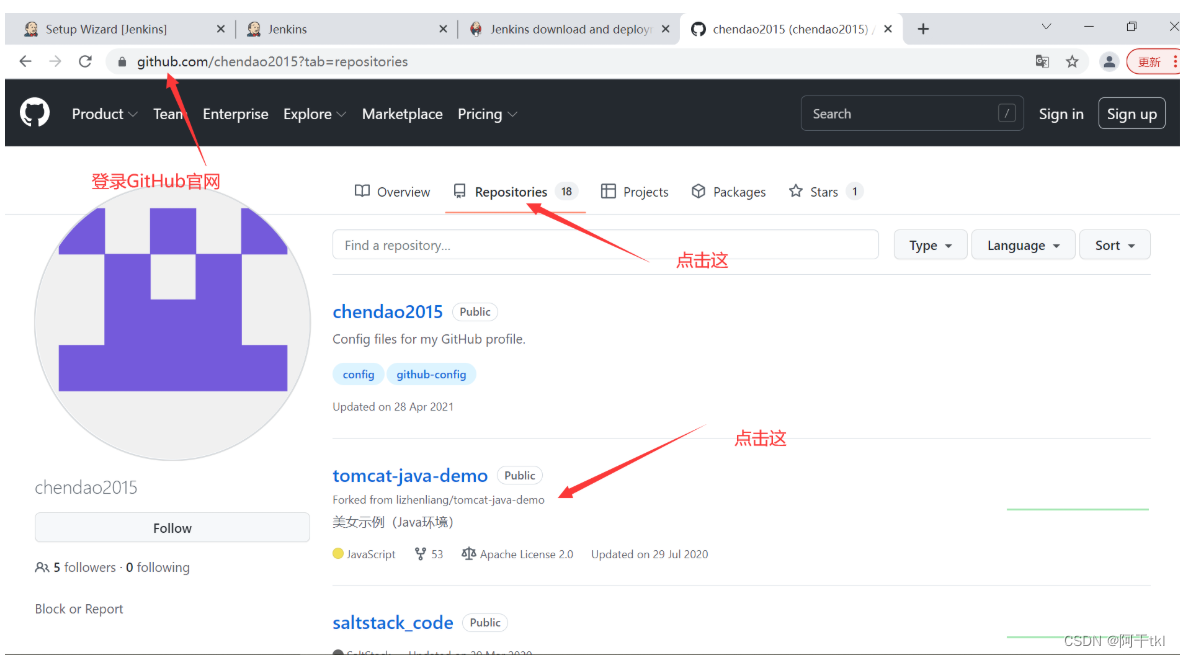Reload the page with the refresh icon
Screen dimensions: 1180x657
click(x=85, y=62)
